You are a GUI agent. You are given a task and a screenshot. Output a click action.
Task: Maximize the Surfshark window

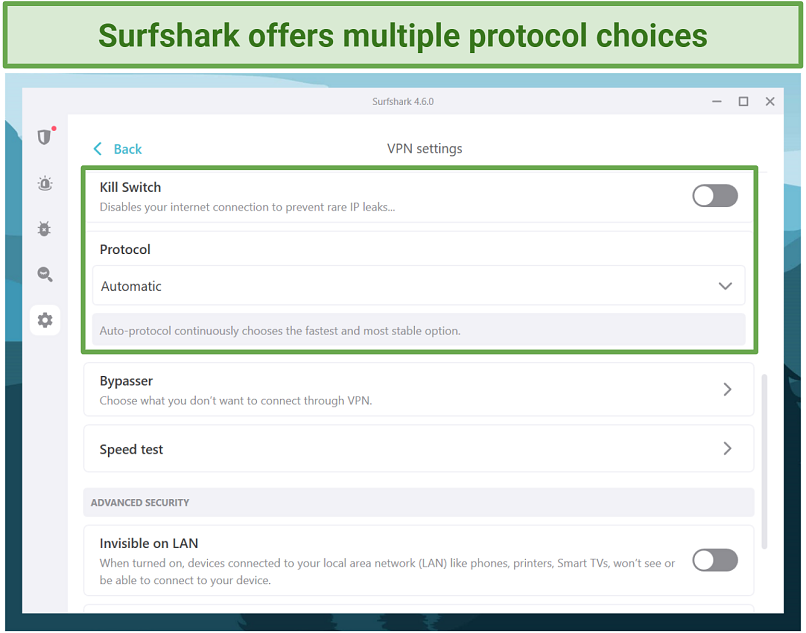[x=743, y=101]
